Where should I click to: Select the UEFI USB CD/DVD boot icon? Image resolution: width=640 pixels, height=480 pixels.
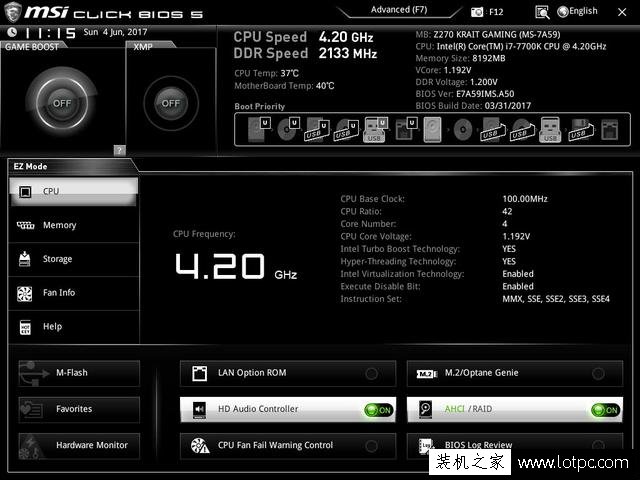pos(346,130)
